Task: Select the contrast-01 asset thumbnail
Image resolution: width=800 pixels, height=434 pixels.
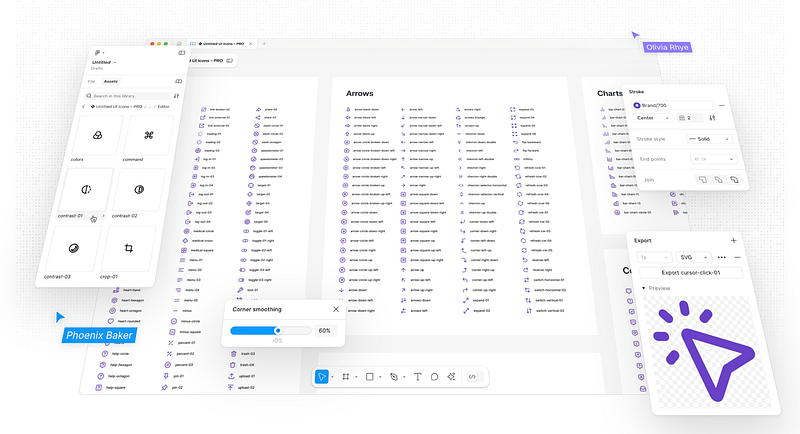Action: (86, 190)
